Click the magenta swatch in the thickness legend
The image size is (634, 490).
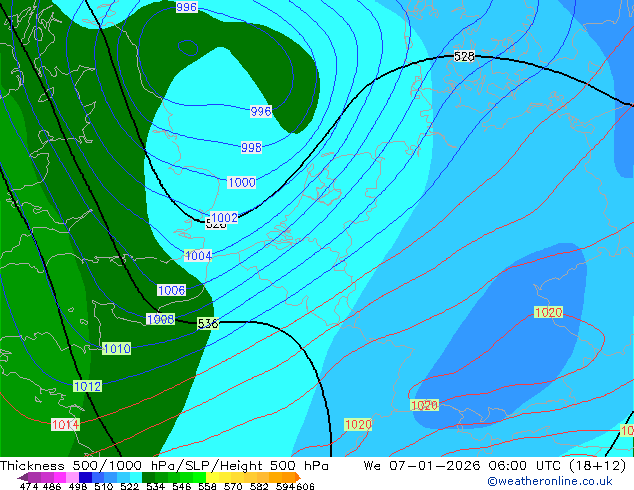pyautogui.click(x=60, y=477)
